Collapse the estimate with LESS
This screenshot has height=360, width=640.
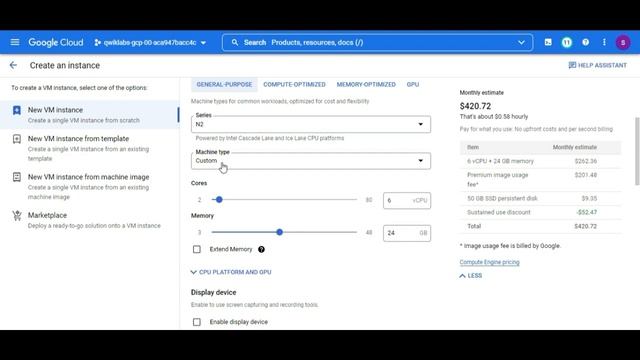(x=471, y=276)
